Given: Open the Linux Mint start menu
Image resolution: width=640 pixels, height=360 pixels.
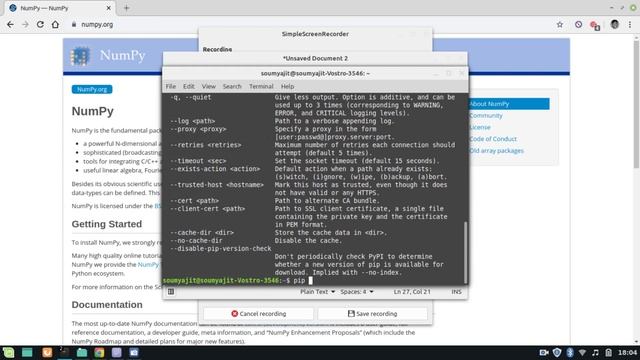Looking at the screenshot, I should 9,353.
